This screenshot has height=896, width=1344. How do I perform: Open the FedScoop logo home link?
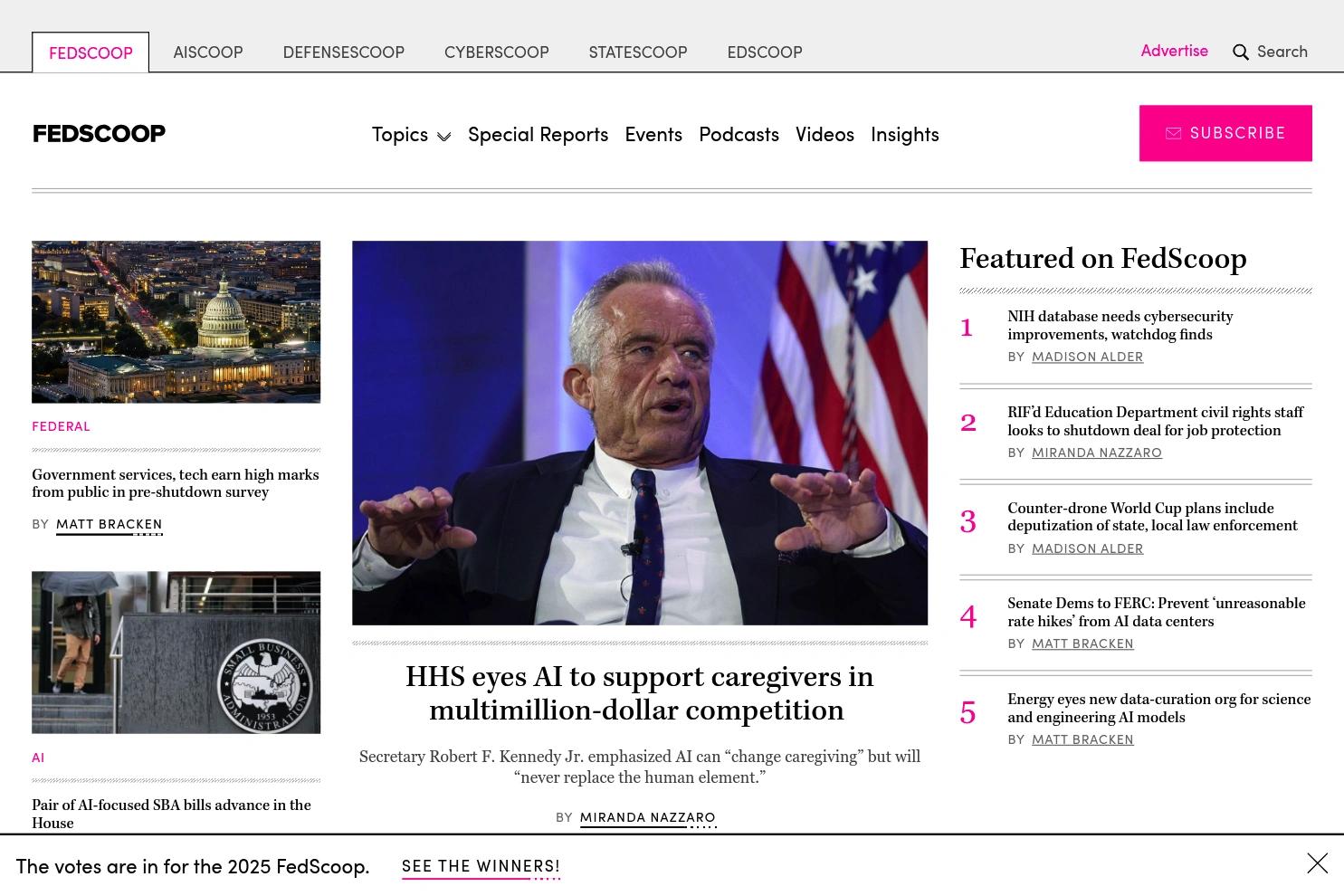99,134
